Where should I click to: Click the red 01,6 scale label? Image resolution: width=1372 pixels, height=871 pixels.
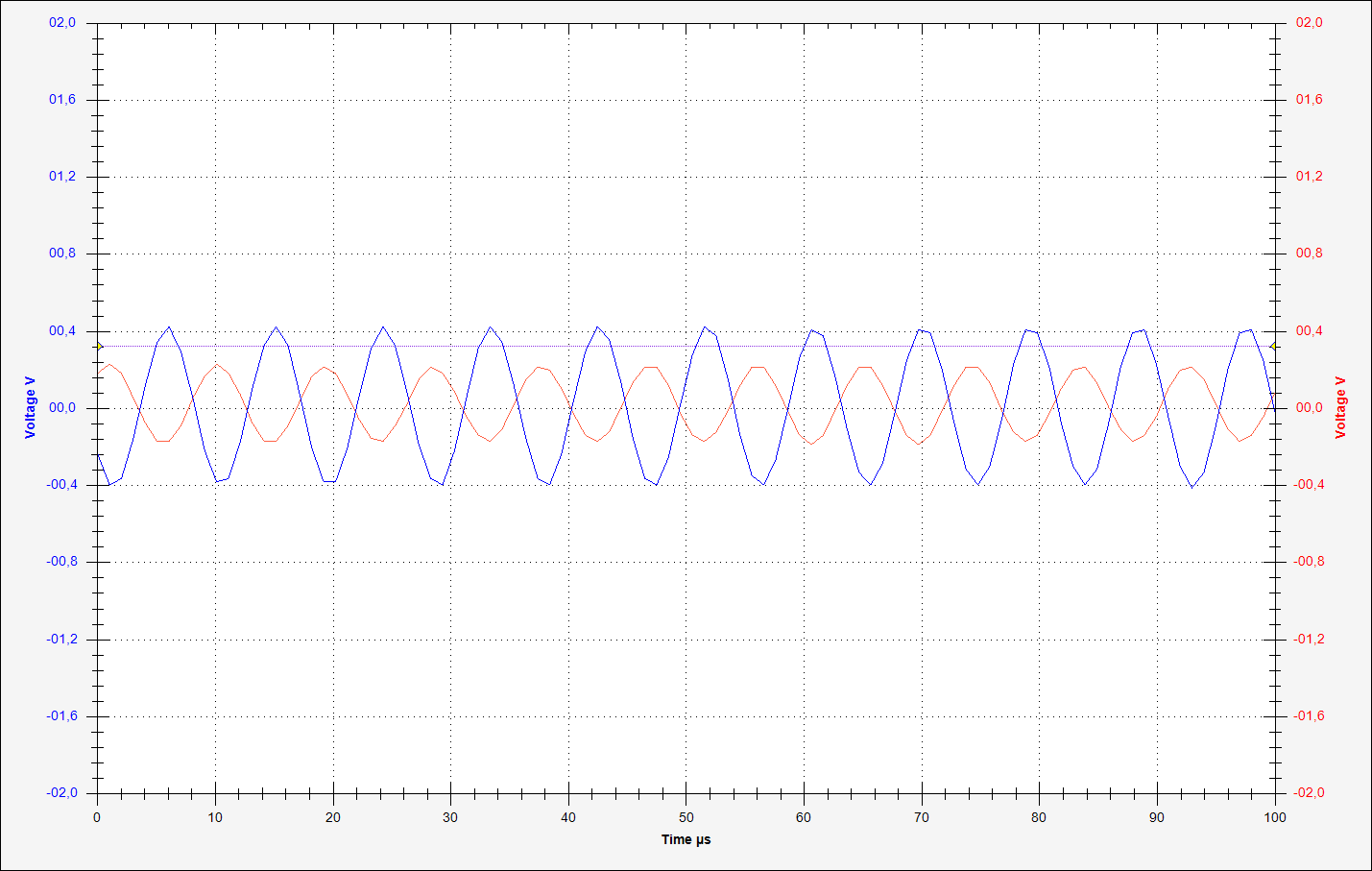[x=1309, y=100]
